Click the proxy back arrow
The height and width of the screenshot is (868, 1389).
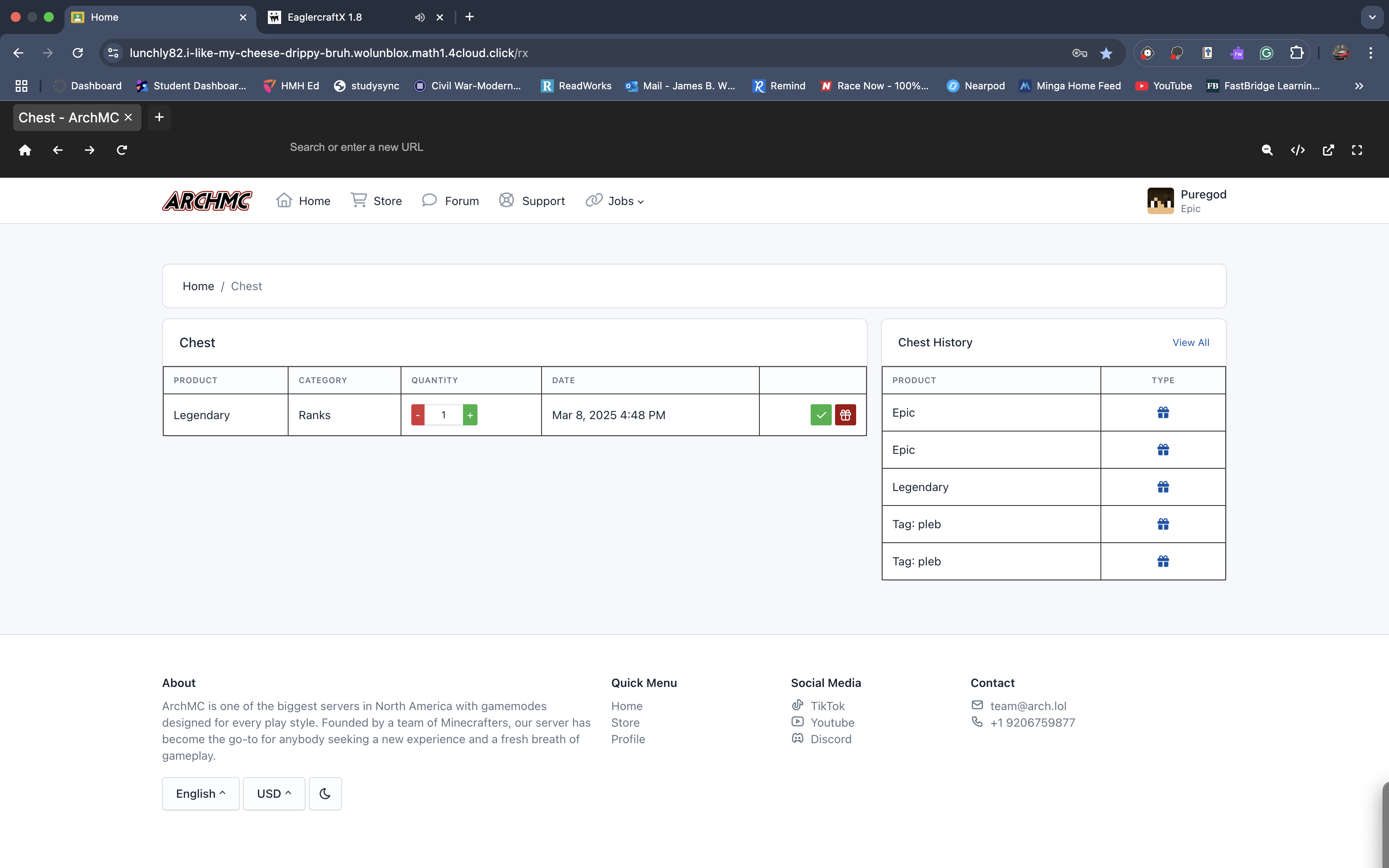(57, 150)
